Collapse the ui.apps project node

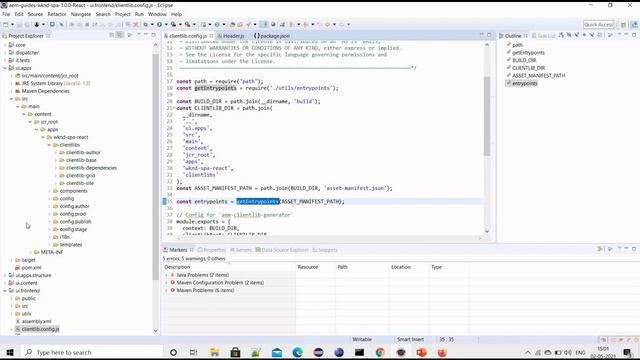[x=5, y=68]
